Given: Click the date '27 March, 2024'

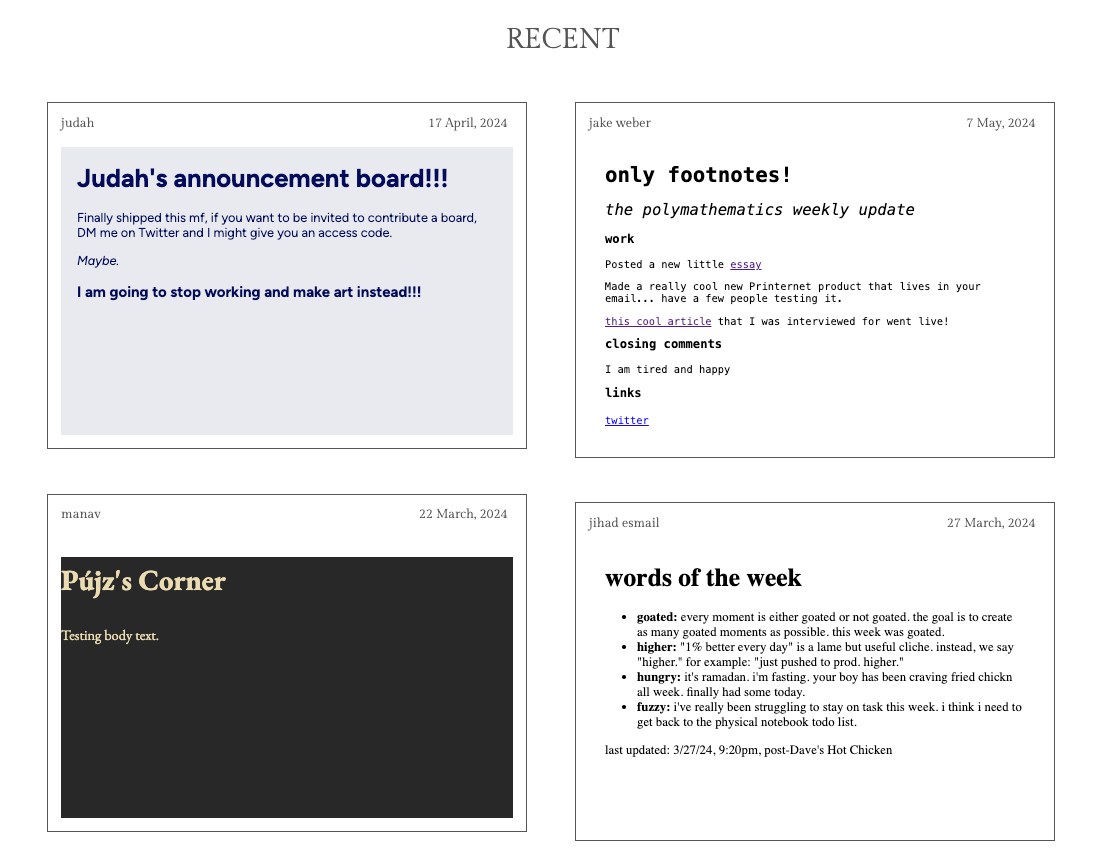Looking at the screenshot, I should (x=990, y=523).
